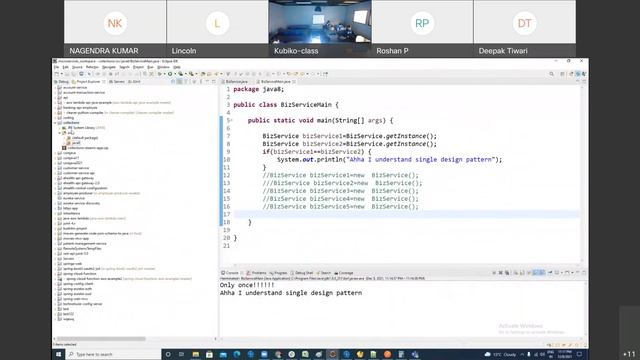This screenshot has width=640, height=360.
Task: Select the spring-web-mvc project
Action: (x=76, y=299)
